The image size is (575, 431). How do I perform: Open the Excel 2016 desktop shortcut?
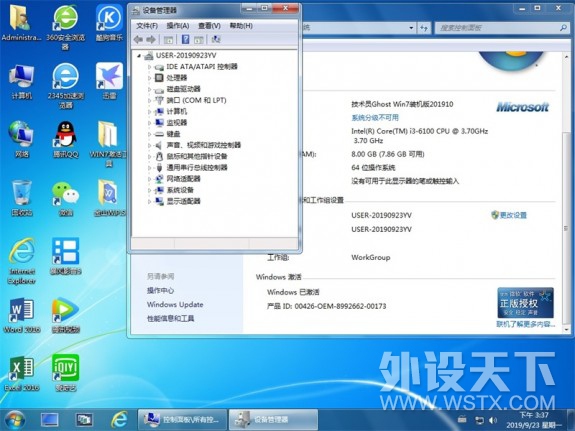coord(22,373)
